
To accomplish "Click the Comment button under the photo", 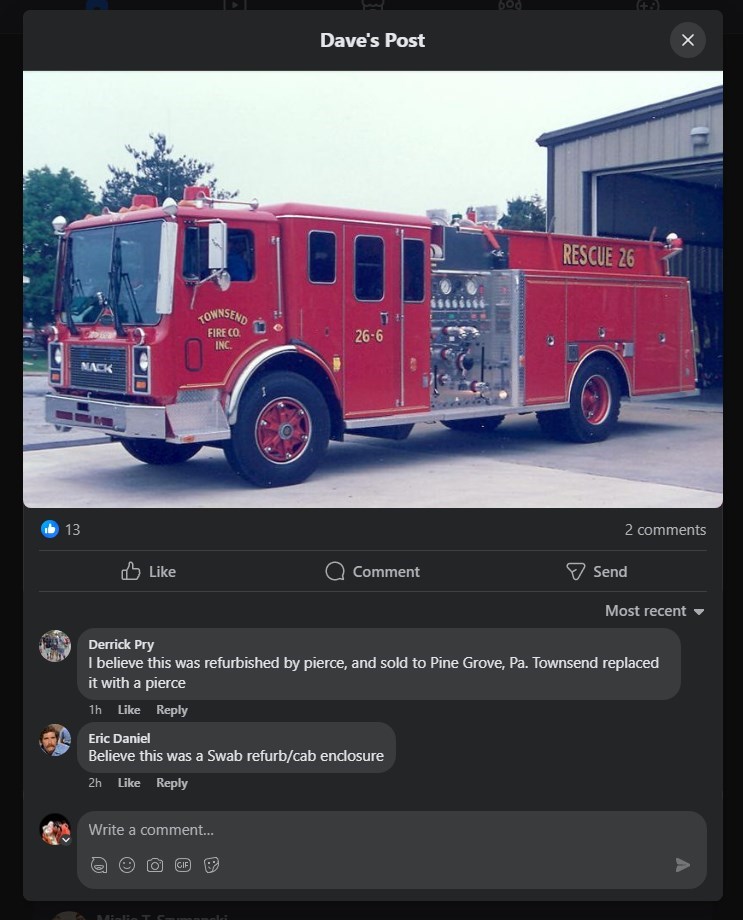I will (x=373, y=571).
